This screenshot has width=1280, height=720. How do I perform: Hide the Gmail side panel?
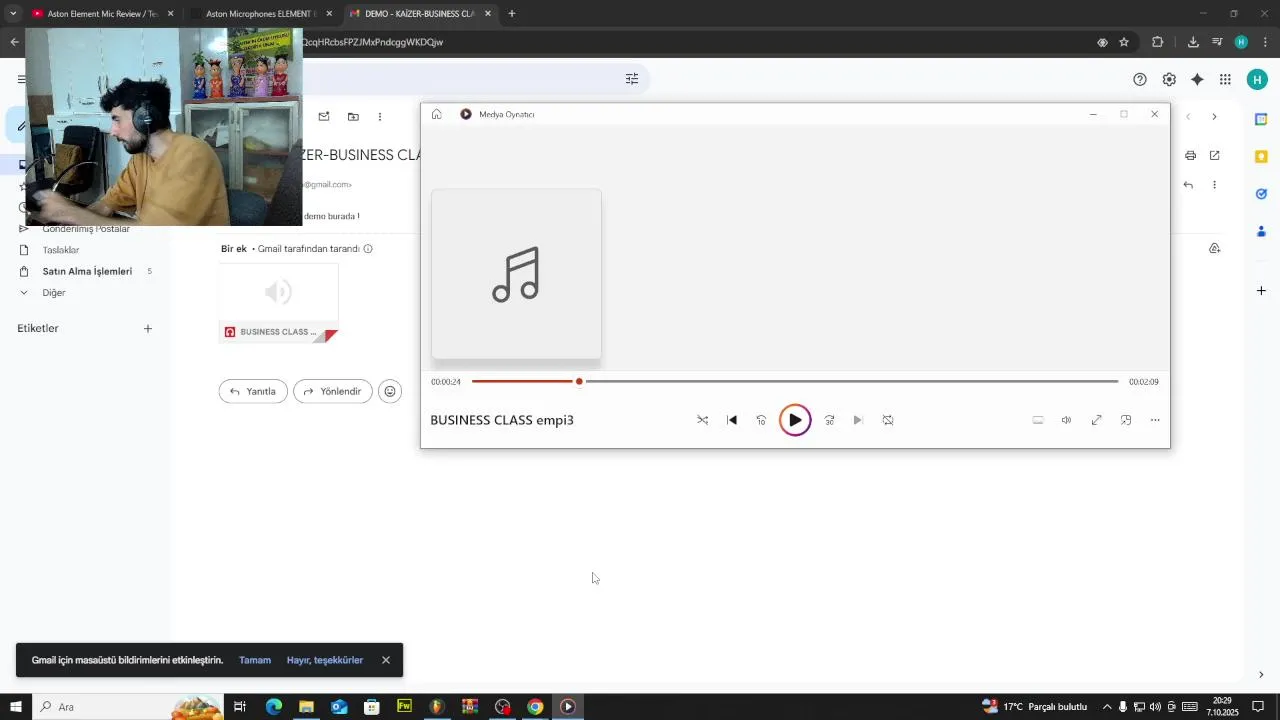tap(1261, 675)
